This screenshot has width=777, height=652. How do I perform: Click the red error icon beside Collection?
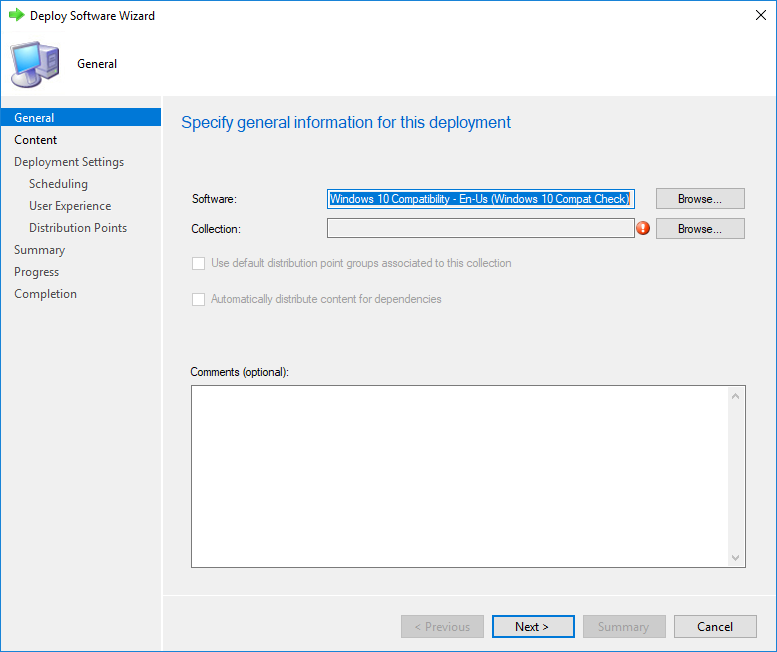click(643, 228)
